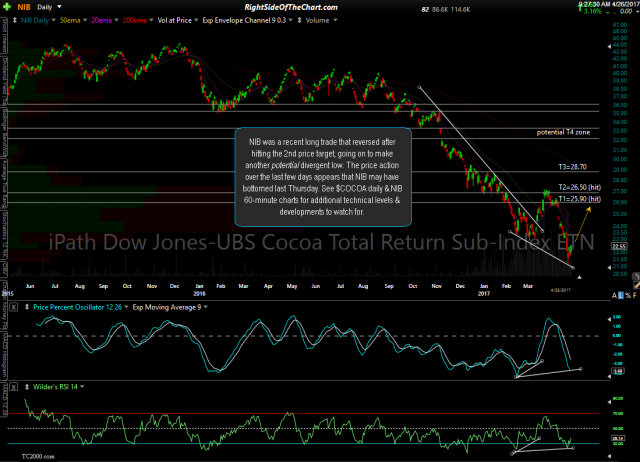Click the Exp Envelope Channel 9 0.3 label
Image resolution: width=640 pixels, height=462 pixels.
[x=244, y=20]
